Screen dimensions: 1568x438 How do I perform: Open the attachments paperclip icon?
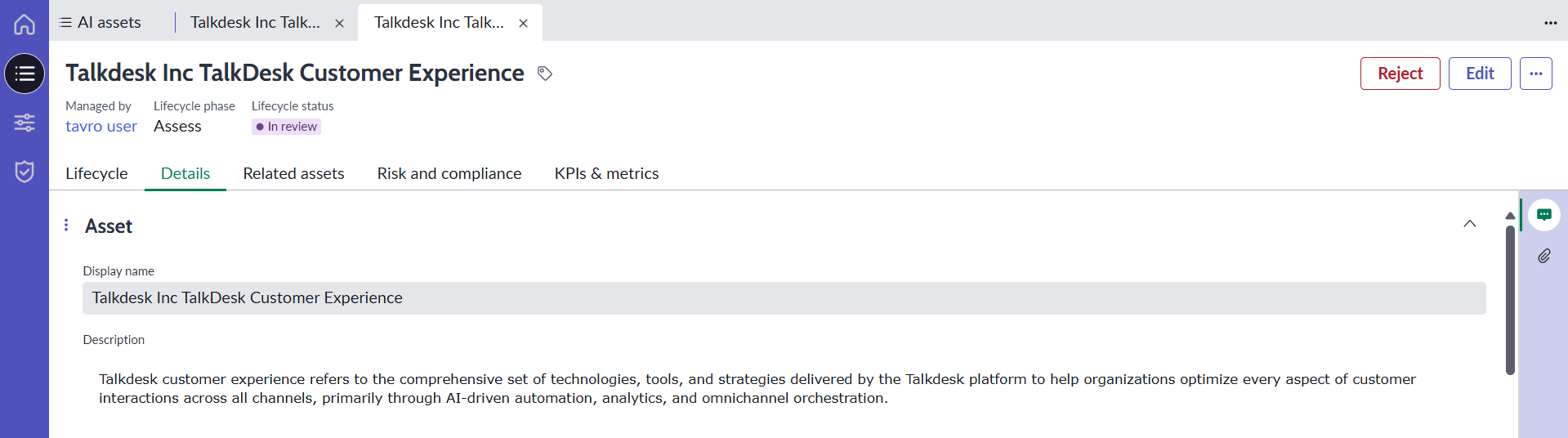[x=1543, y=256]
